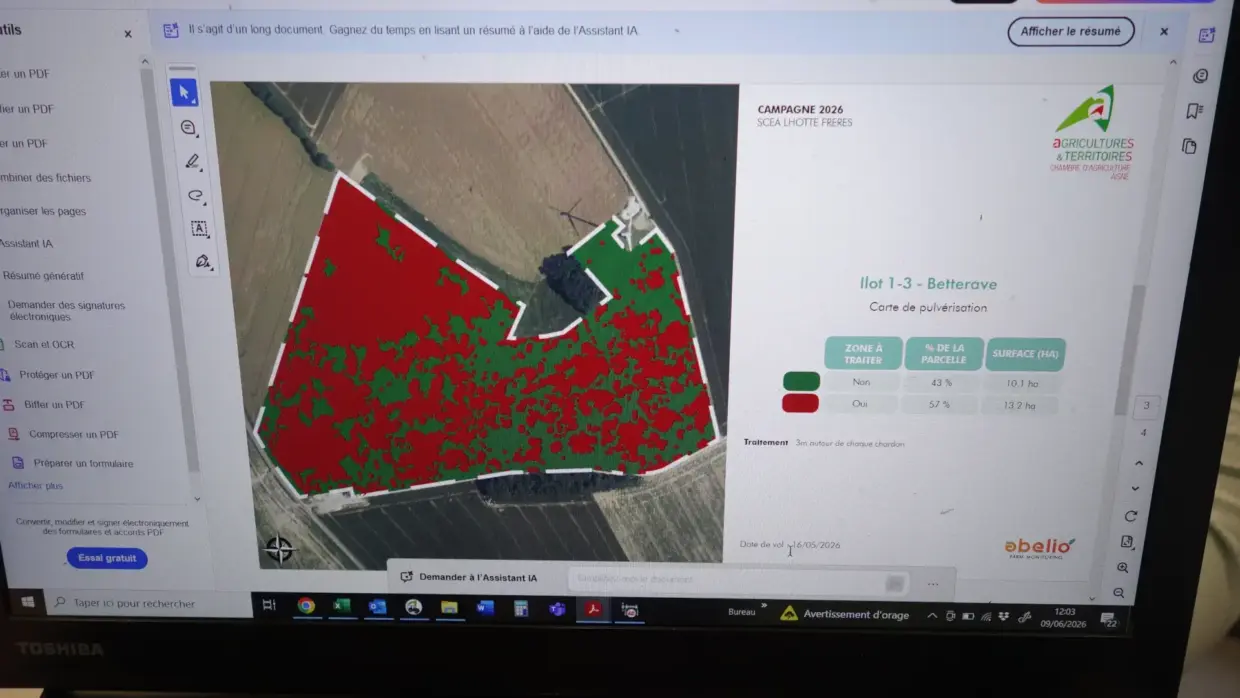Click Afficher le résumé button
Screen dimensions: 1240x698
click(1071, 31)
